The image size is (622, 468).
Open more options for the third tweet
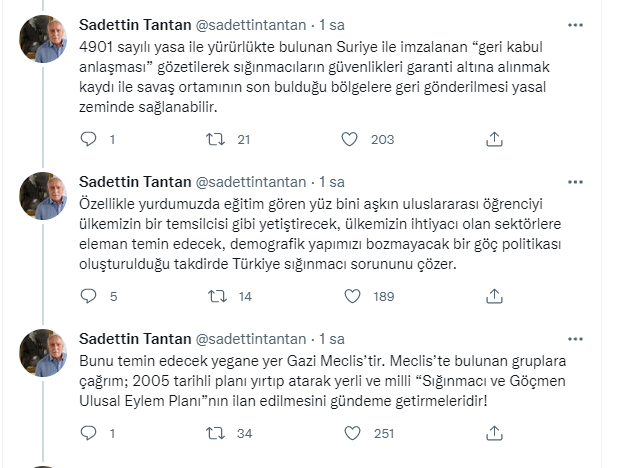click(x=575, y=338)
